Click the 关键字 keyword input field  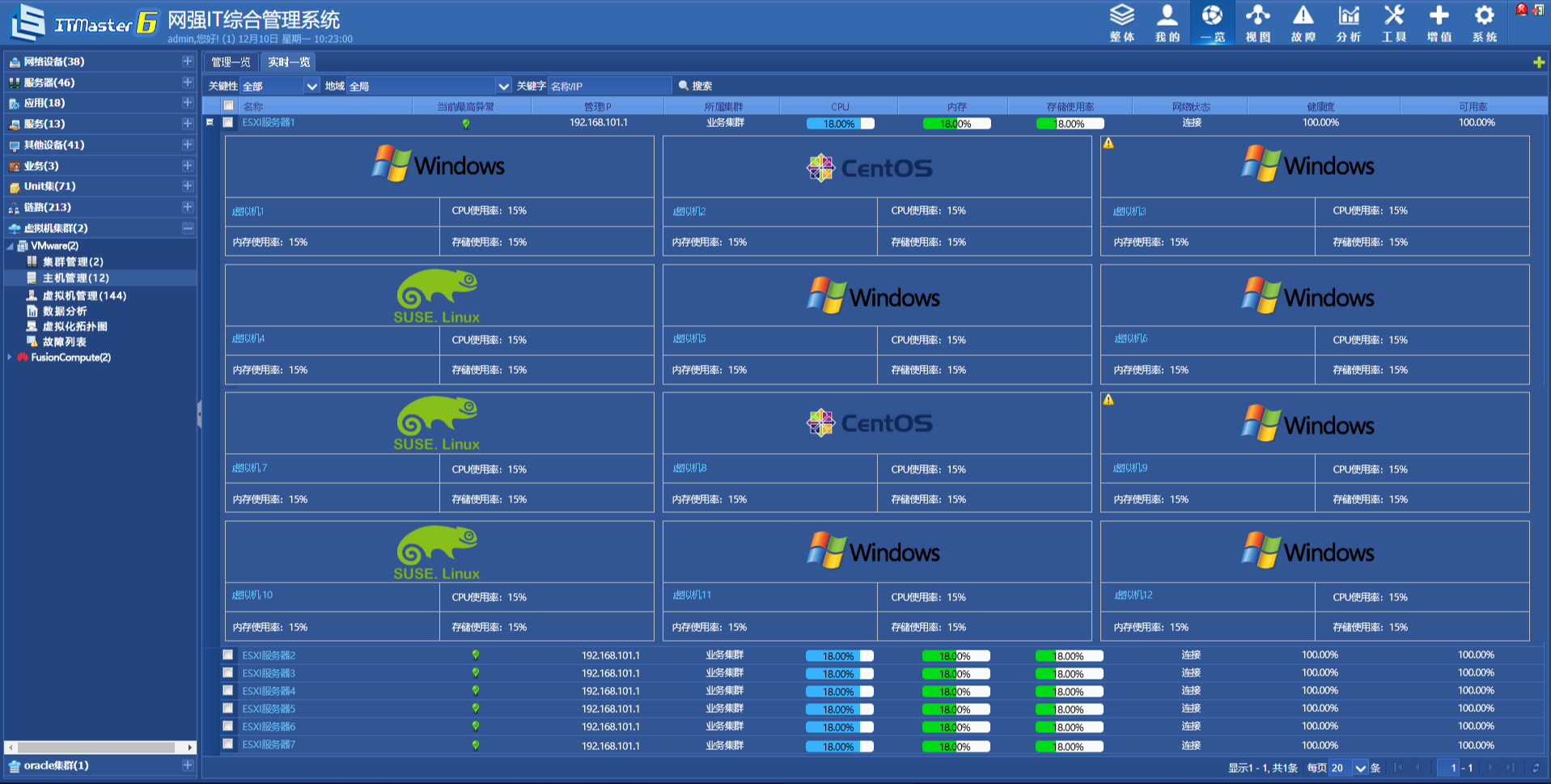click(x=609, y=86)
